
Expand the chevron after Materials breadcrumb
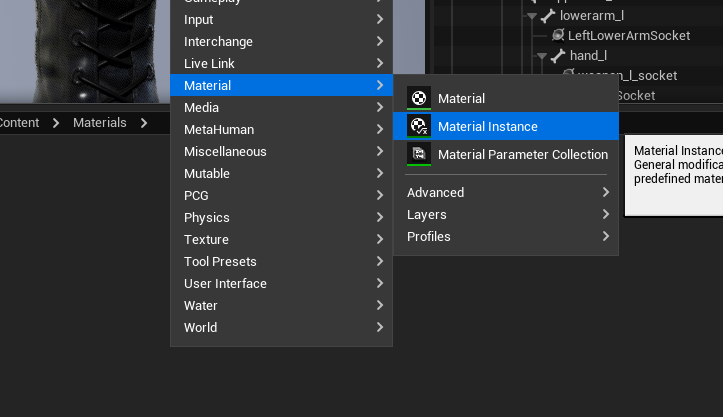click(x=144, y=123)
